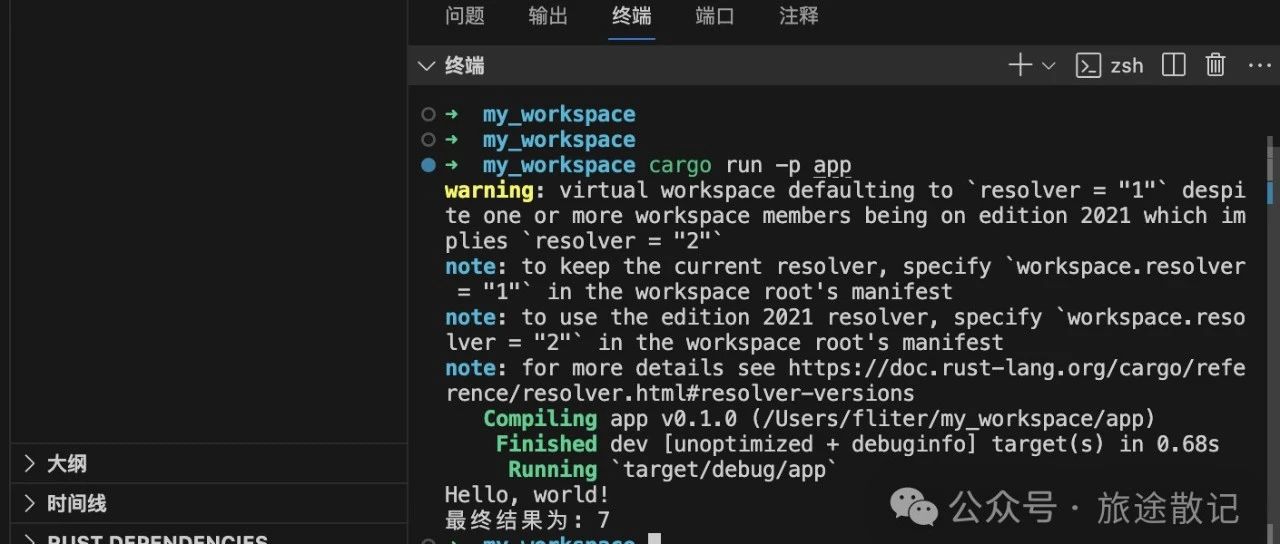Open terminal more actions ellipsis menu
The image size is (1280, 544).
pos(1259,66)
